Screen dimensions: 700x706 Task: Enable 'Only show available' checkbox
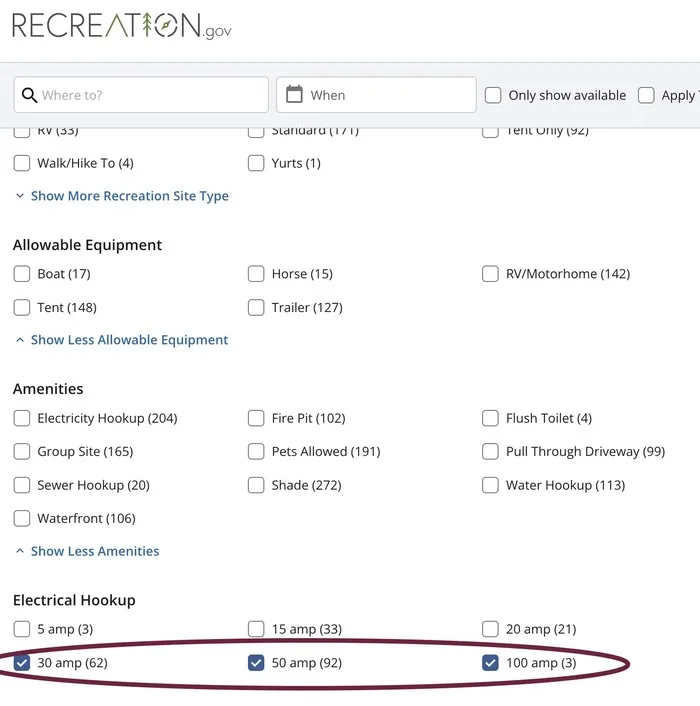click(493, 96)
